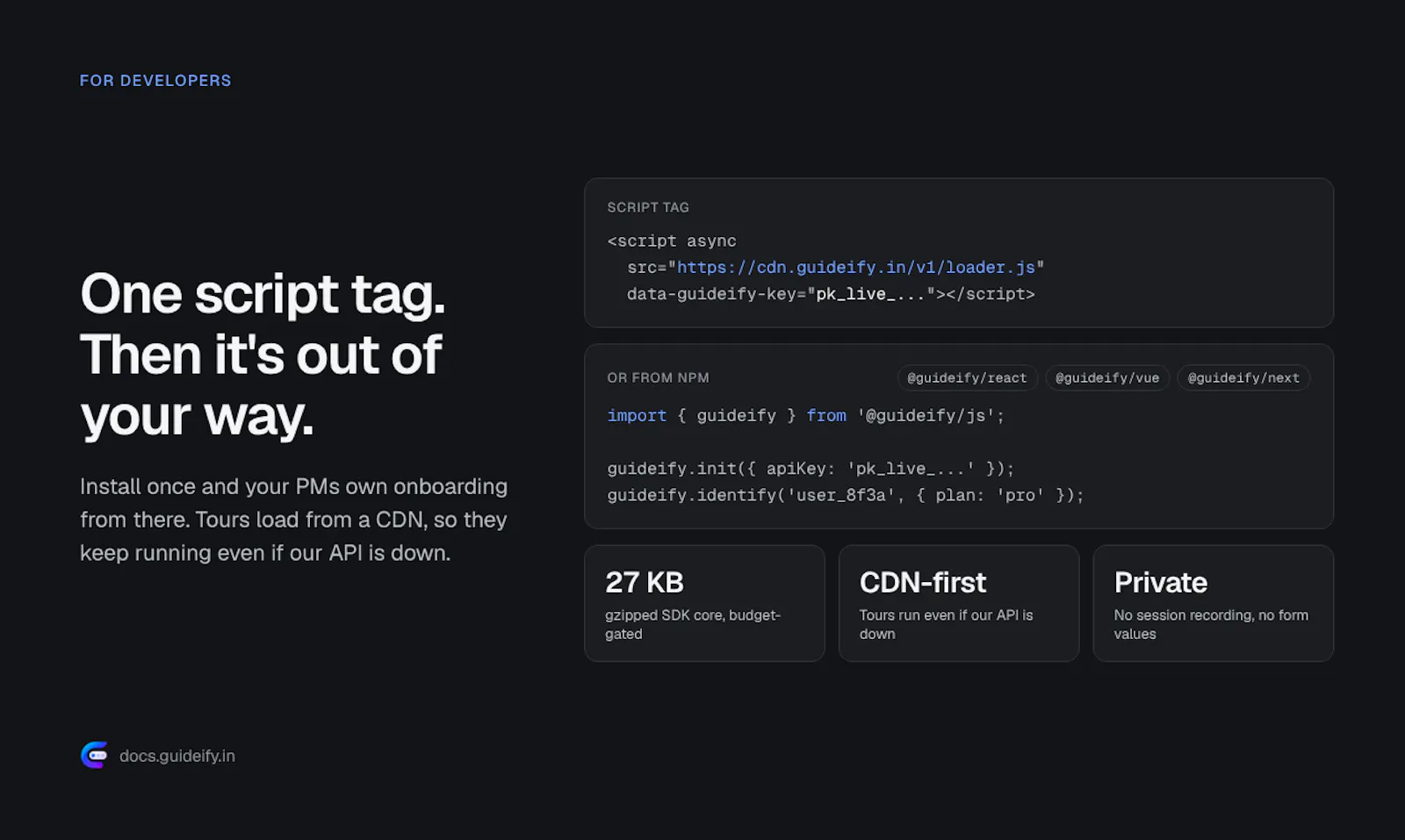This screenshot has width=1405, height=840.
Task: Open the docs.guideify.in link
Action: coord(177,756)
